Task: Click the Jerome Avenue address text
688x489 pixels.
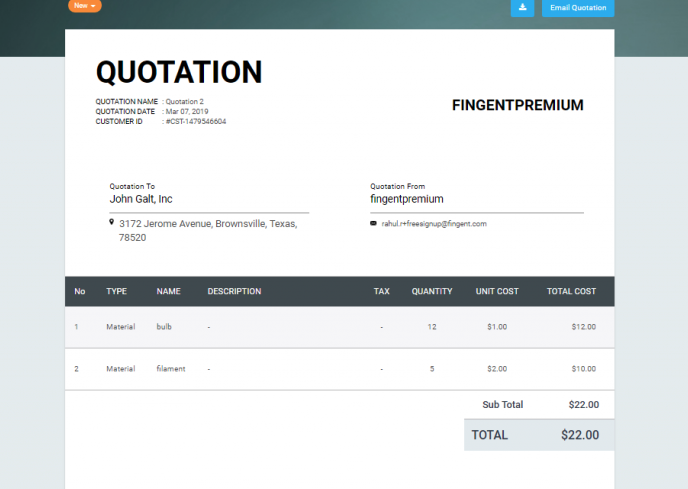Action: (208, 224)
